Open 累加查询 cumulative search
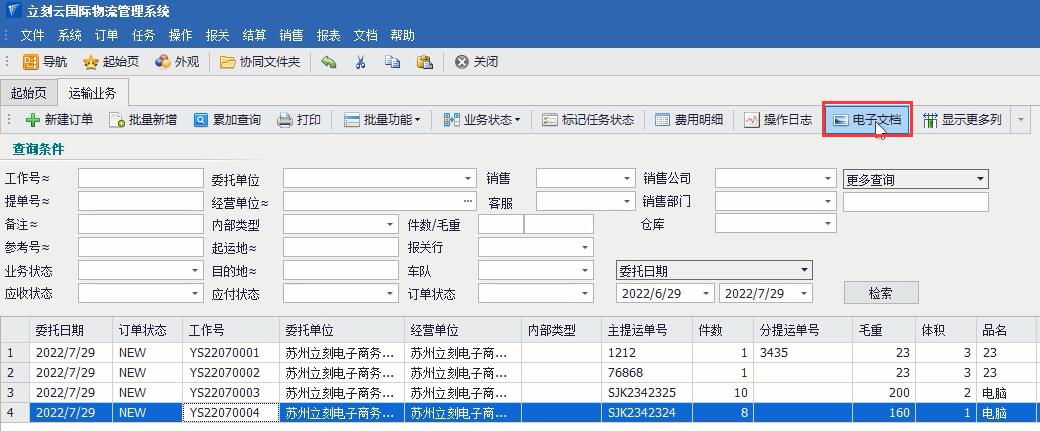Screen dimensions: 1040x431 point(227,120)
